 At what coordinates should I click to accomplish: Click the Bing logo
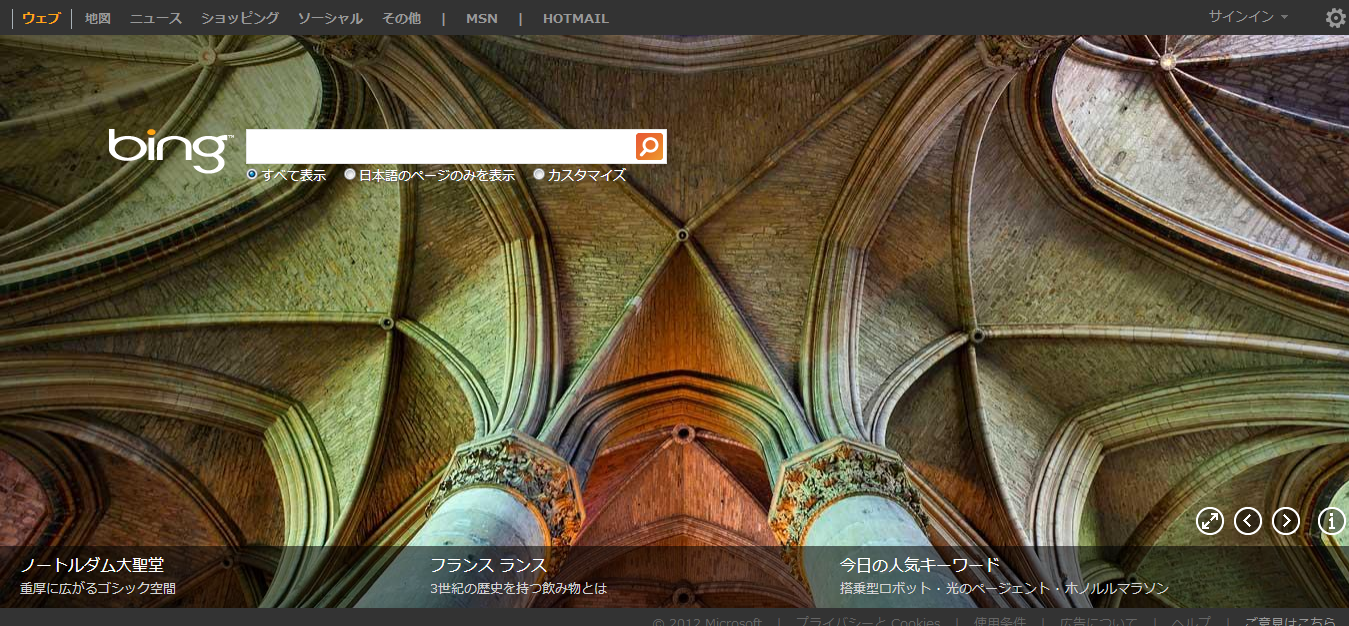[169, 150]
